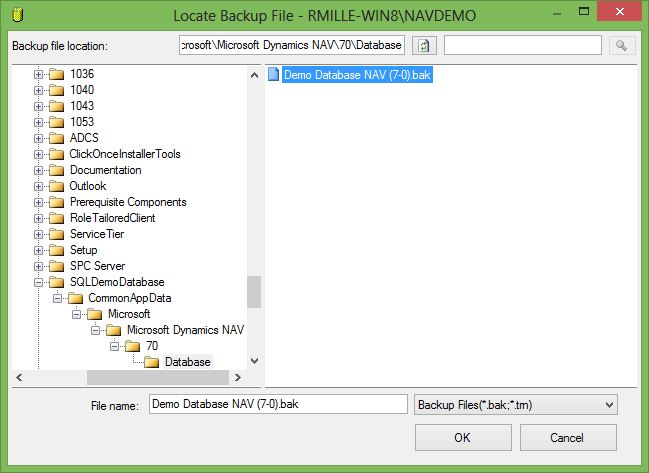This screenshot has width=649, height=473.
Task: Expand the ClickOnceInstallerTools node
Action: click(x=38, y=155)
